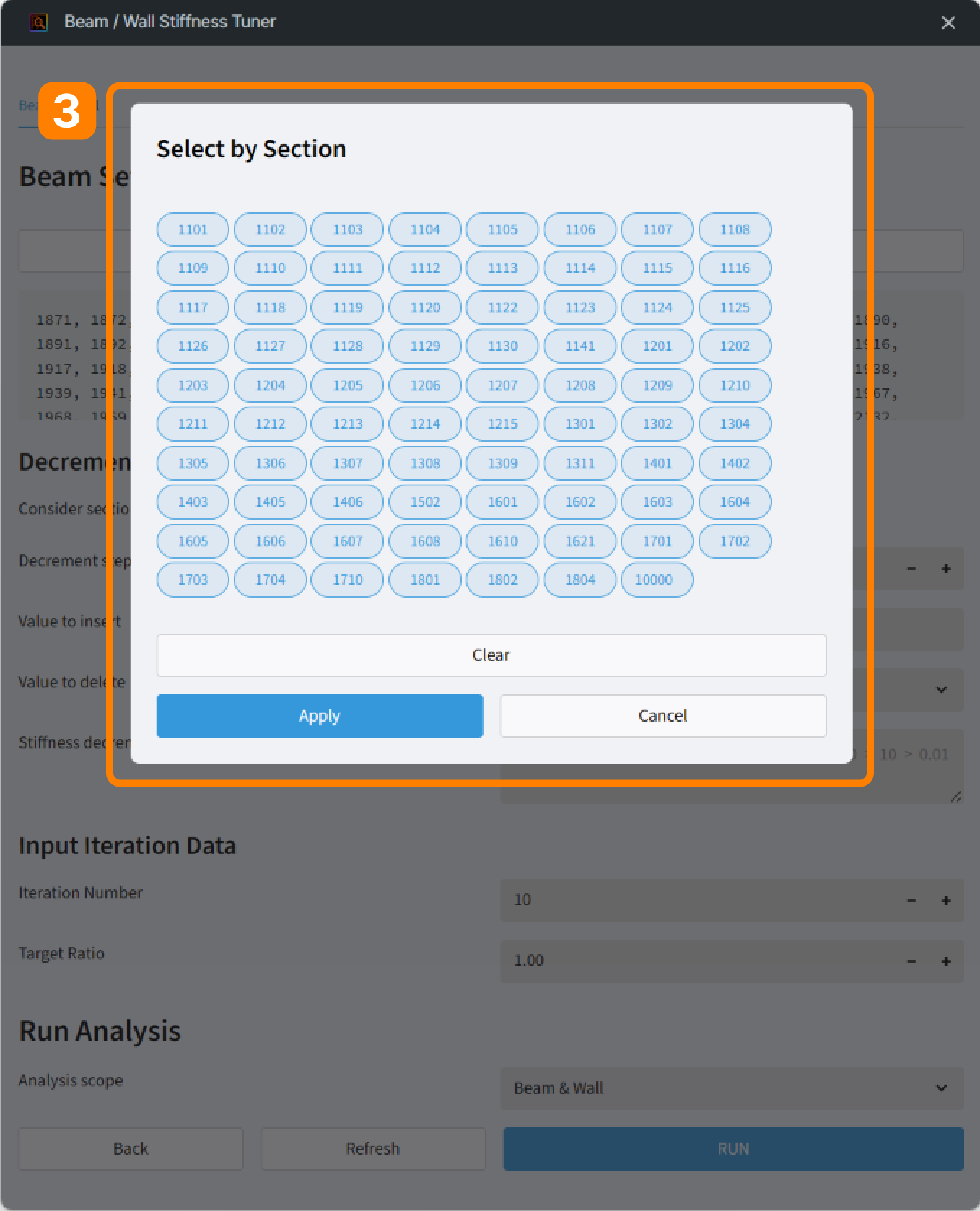
Task: Toggle section chip 1215
Action: pos(502,424)
